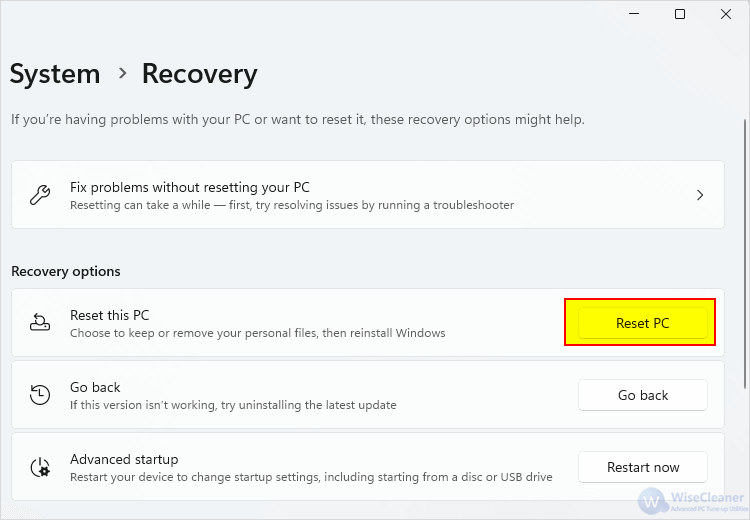Click the Advanced startup power gear icon
This screenshot has height=520, width=750.
click(40, 467)
